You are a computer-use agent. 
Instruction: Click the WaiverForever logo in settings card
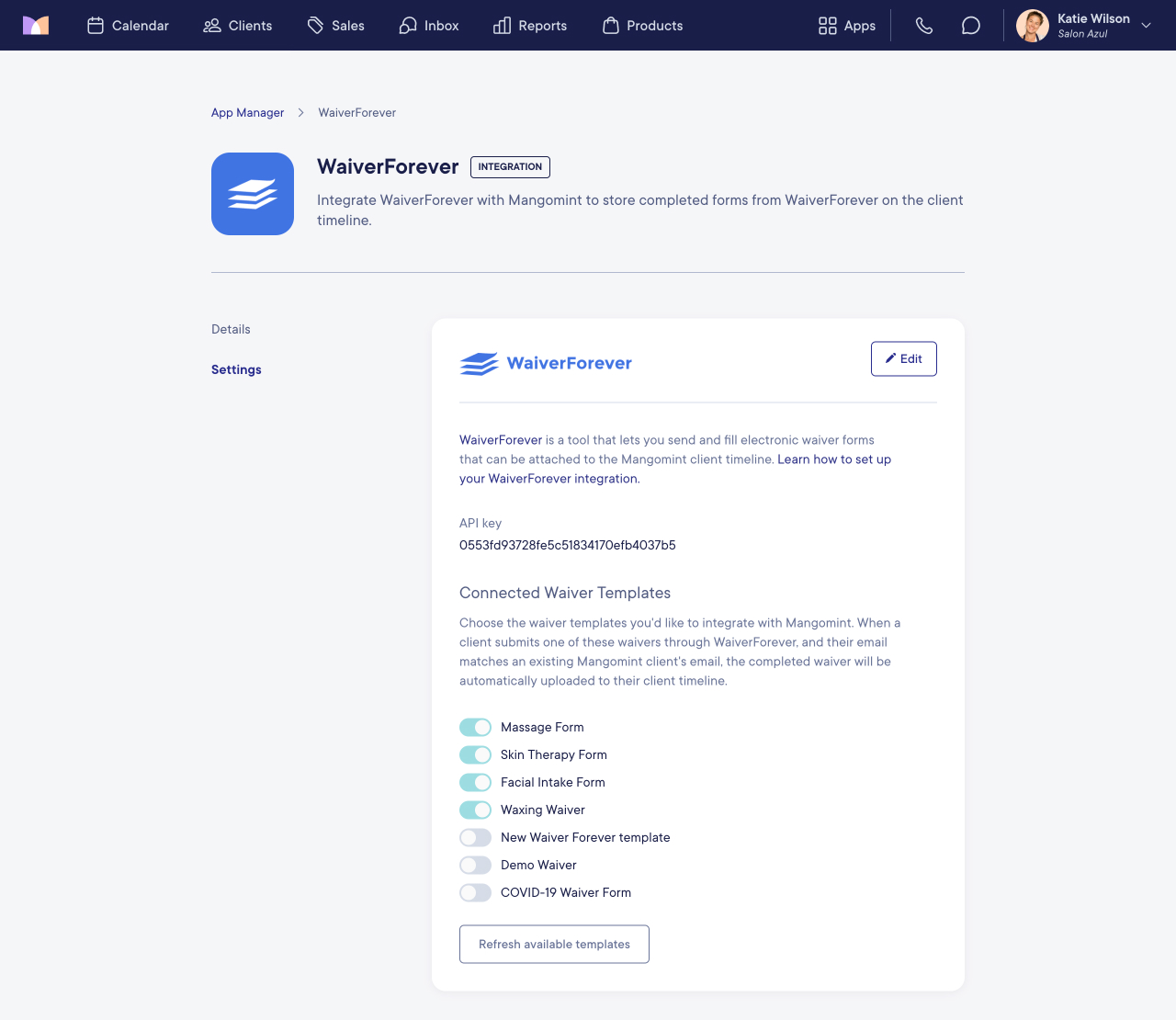tap(546, 363)
